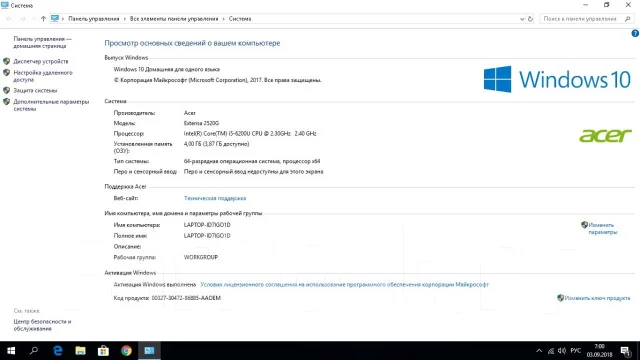Open network status tray icon
The image size is (640, 360).
[551, 351]
